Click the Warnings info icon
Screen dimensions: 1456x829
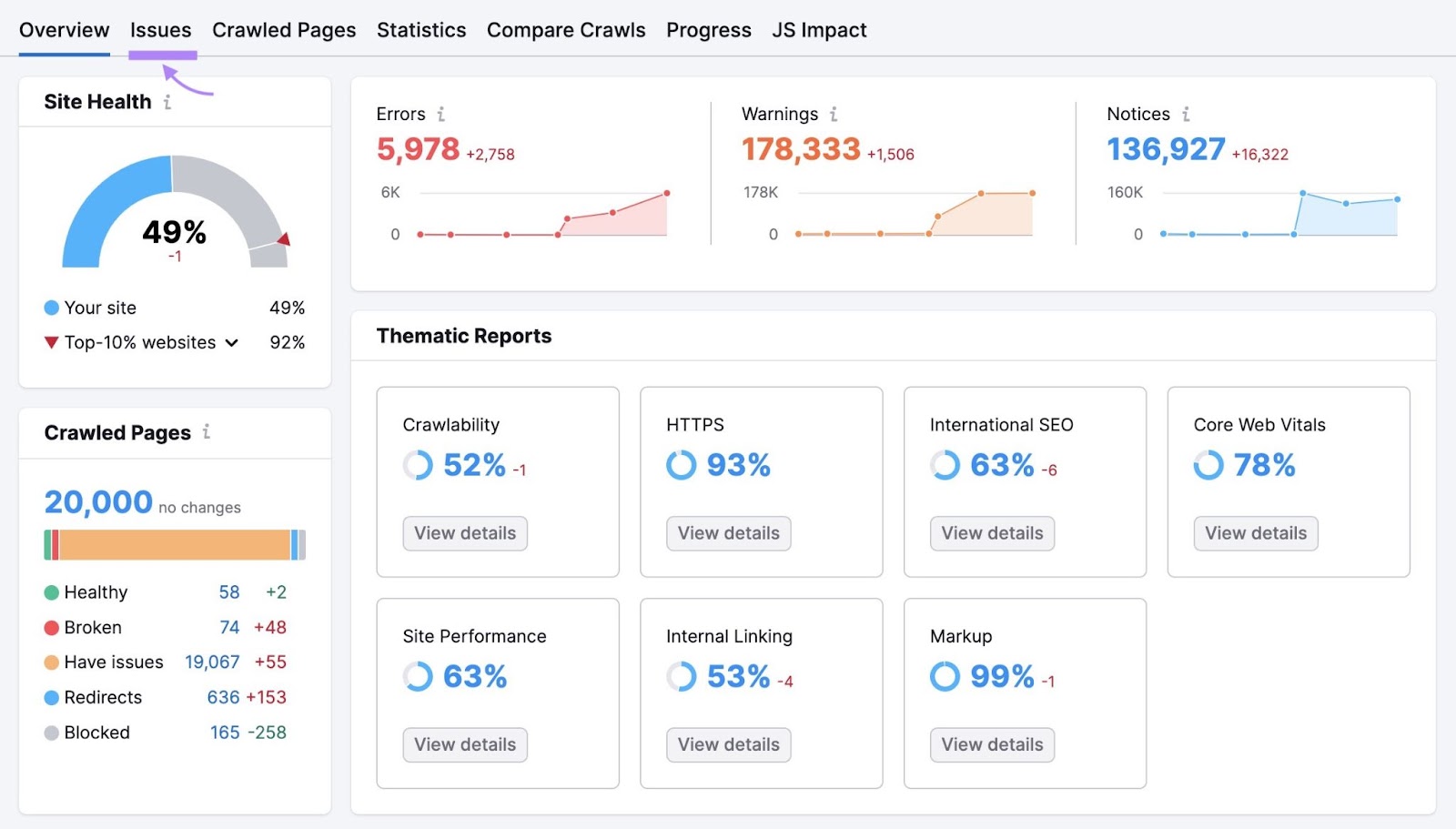pyautogui.click(x=834, y=115)
